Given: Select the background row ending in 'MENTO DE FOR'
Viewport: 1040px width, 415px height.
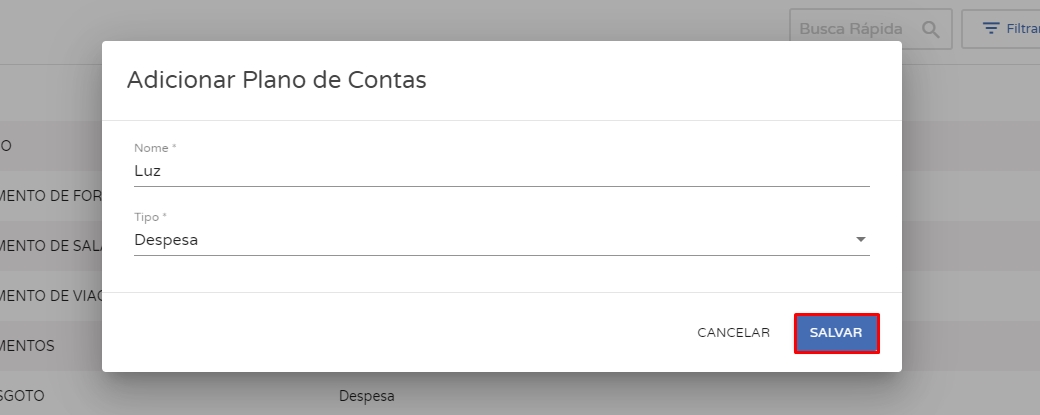Looking at the screenshot, I should (x=50, y=196).
